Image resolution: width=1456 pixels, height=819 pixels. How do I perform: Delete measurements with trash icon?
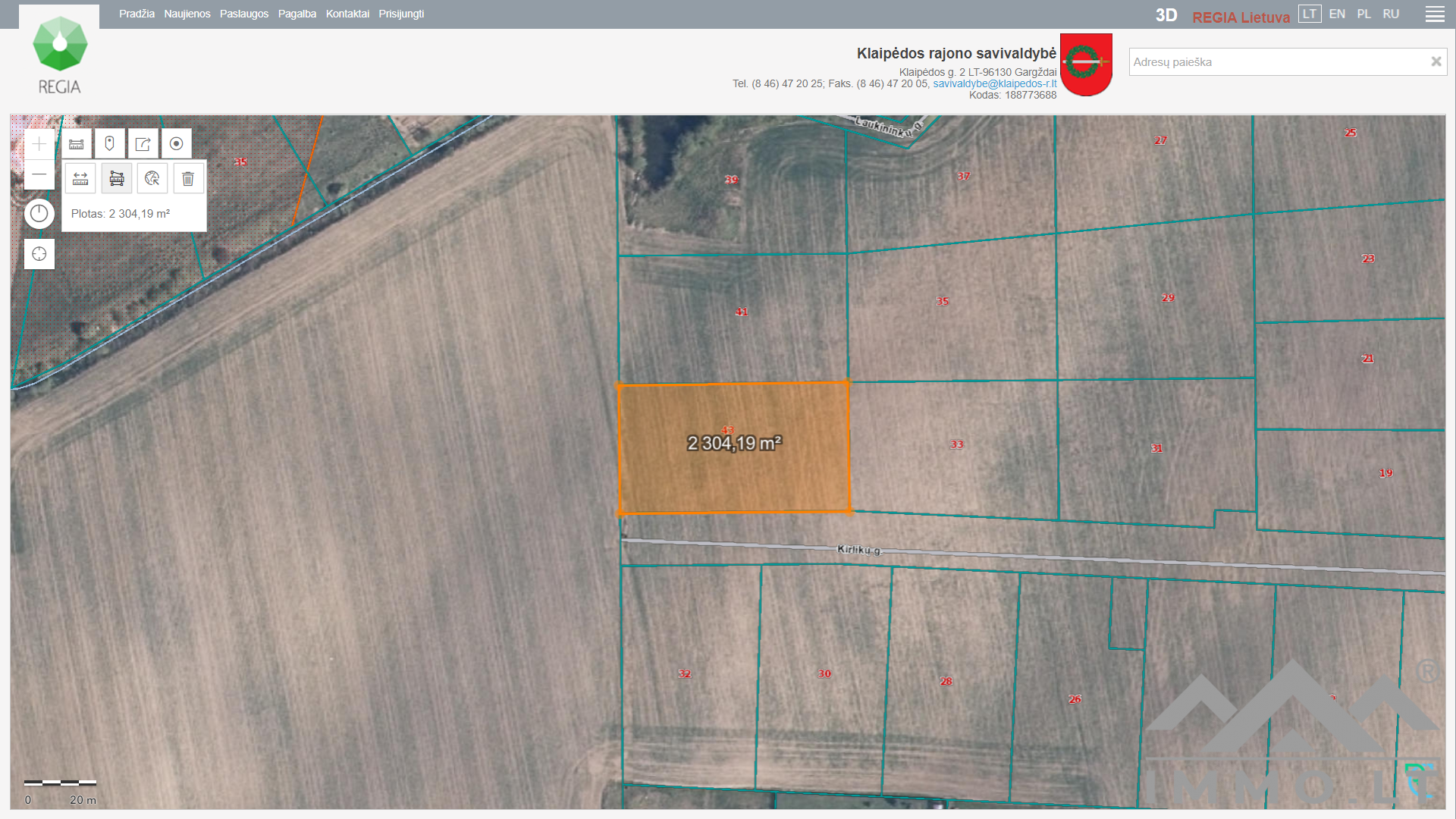pos(188,178)
